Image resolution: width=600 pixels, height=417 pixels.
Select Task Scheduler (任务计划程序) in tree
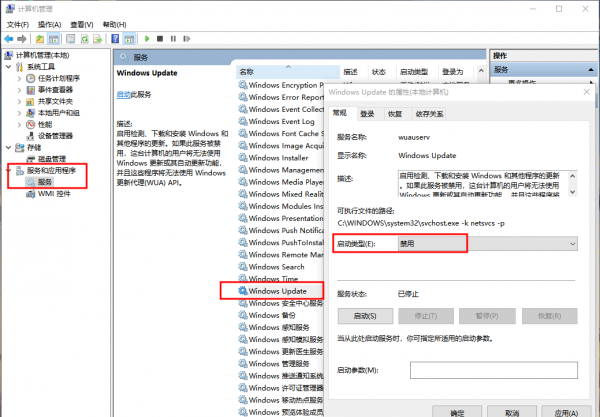click(x=58, y=78)
